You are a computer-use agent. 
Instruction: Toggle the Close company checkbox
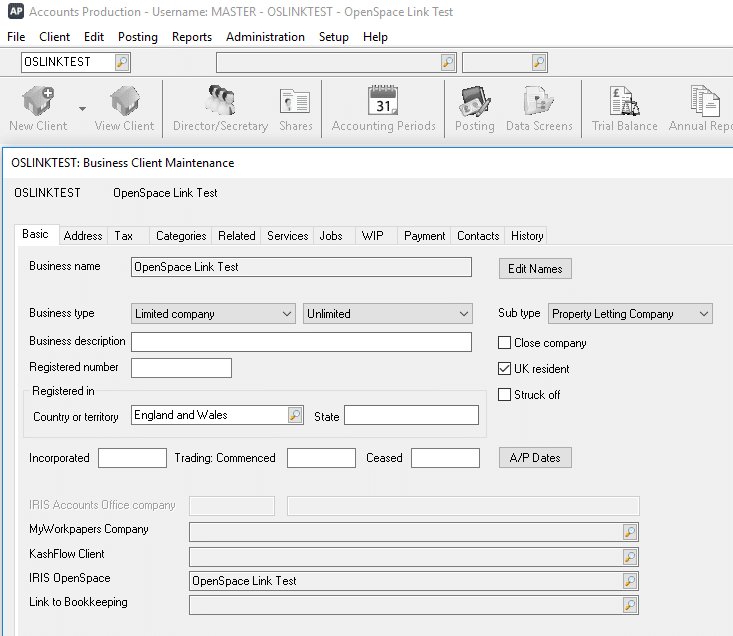pos(504,343)
